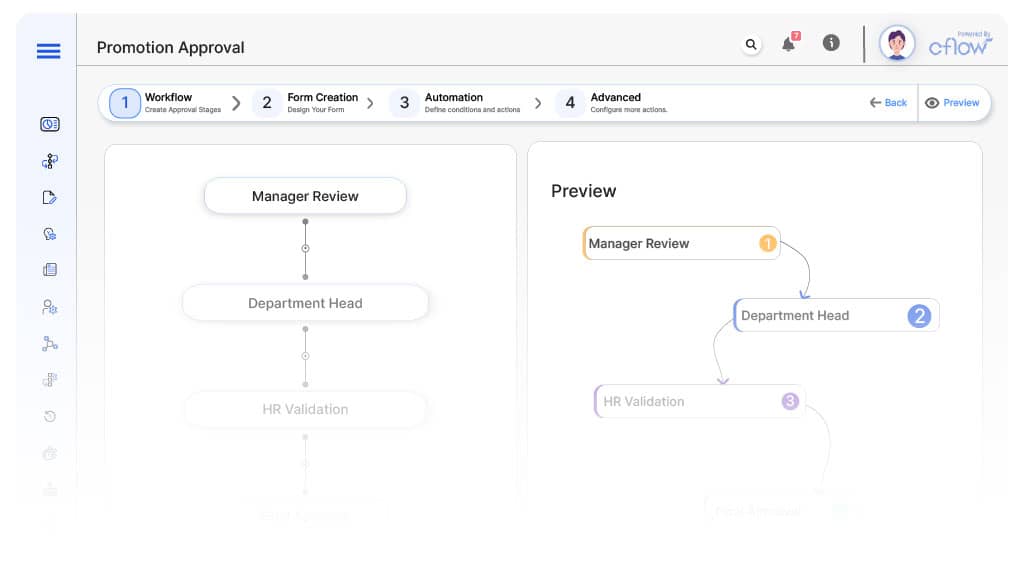Open the process flow sidebar icon
The height and width of the screenshot is (576, 1024).
click(50, 344)
